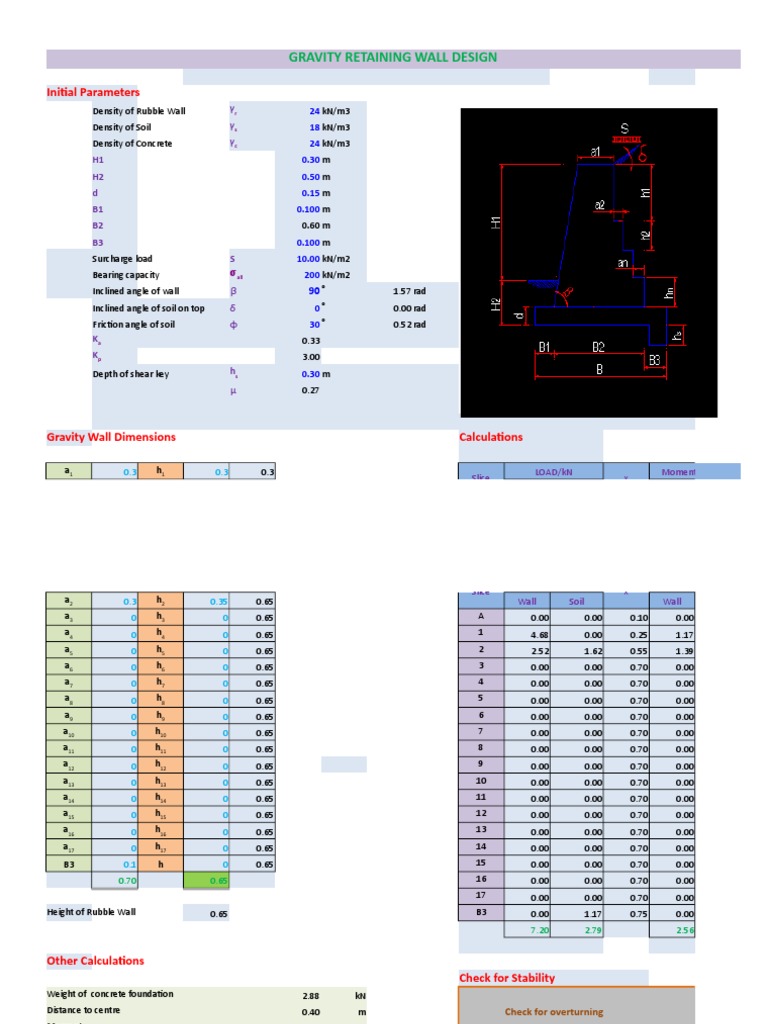The image size is (768, 1024).
Task: Click the wall load value 4.68
Action: pos(528,634)
